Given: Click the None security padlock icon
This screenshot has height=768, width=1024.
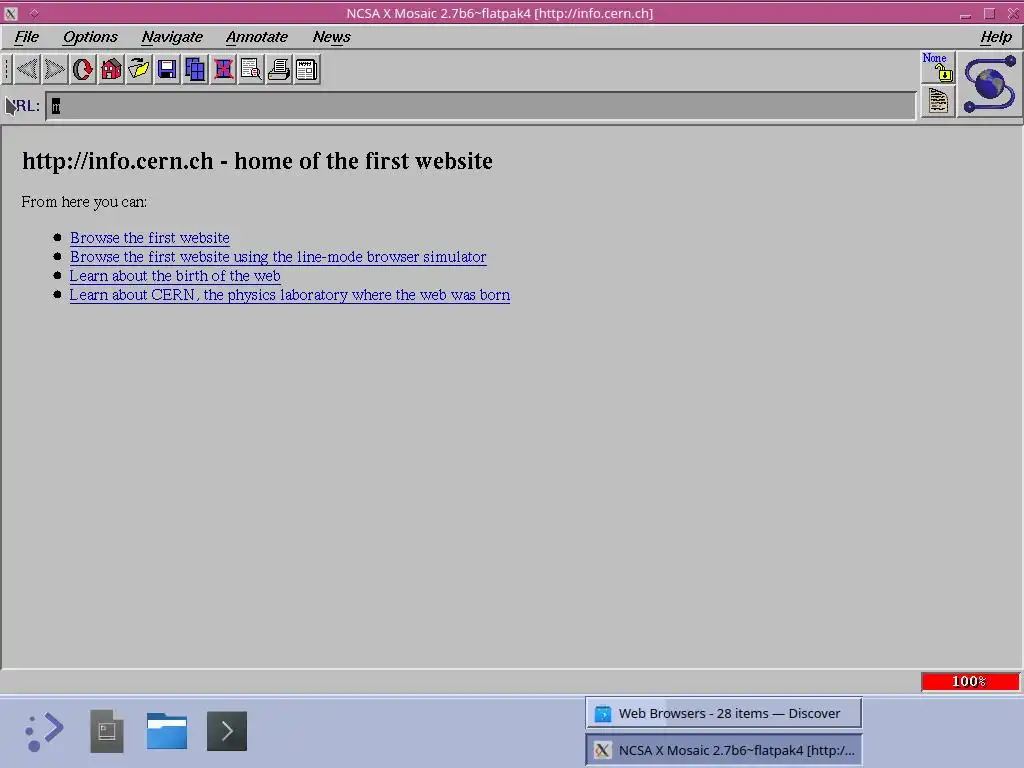Looking at the screenshot, I should (938, 67).
